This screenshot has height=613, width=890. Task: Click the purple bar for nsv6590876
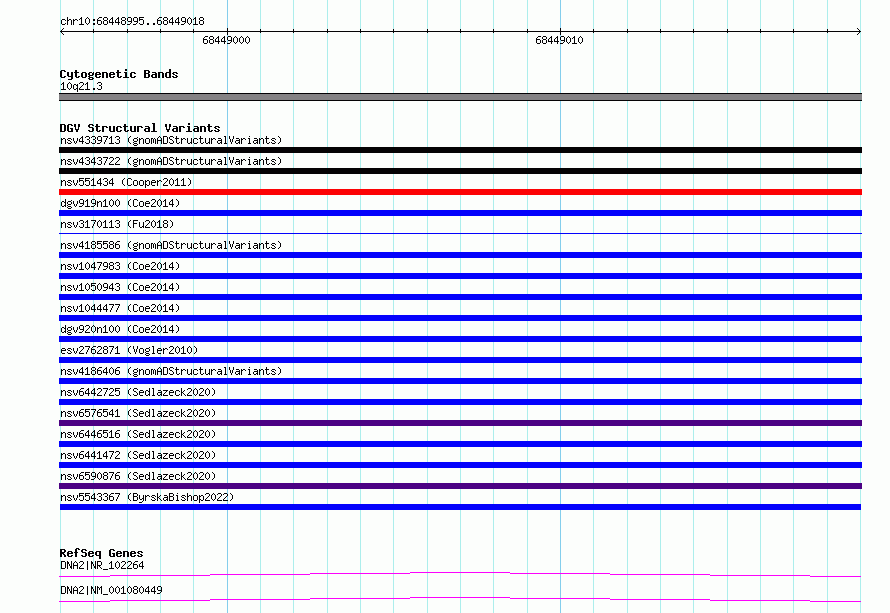click(460, 486)
